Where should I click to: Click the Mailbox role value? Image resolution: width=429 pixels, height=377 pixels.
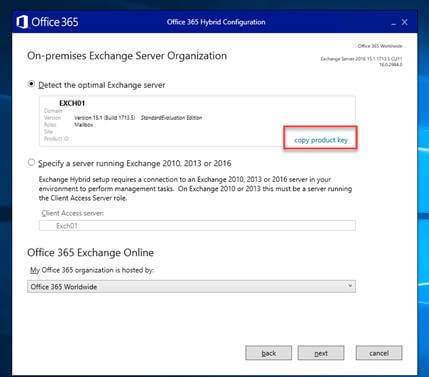click(x=83, y=125)
